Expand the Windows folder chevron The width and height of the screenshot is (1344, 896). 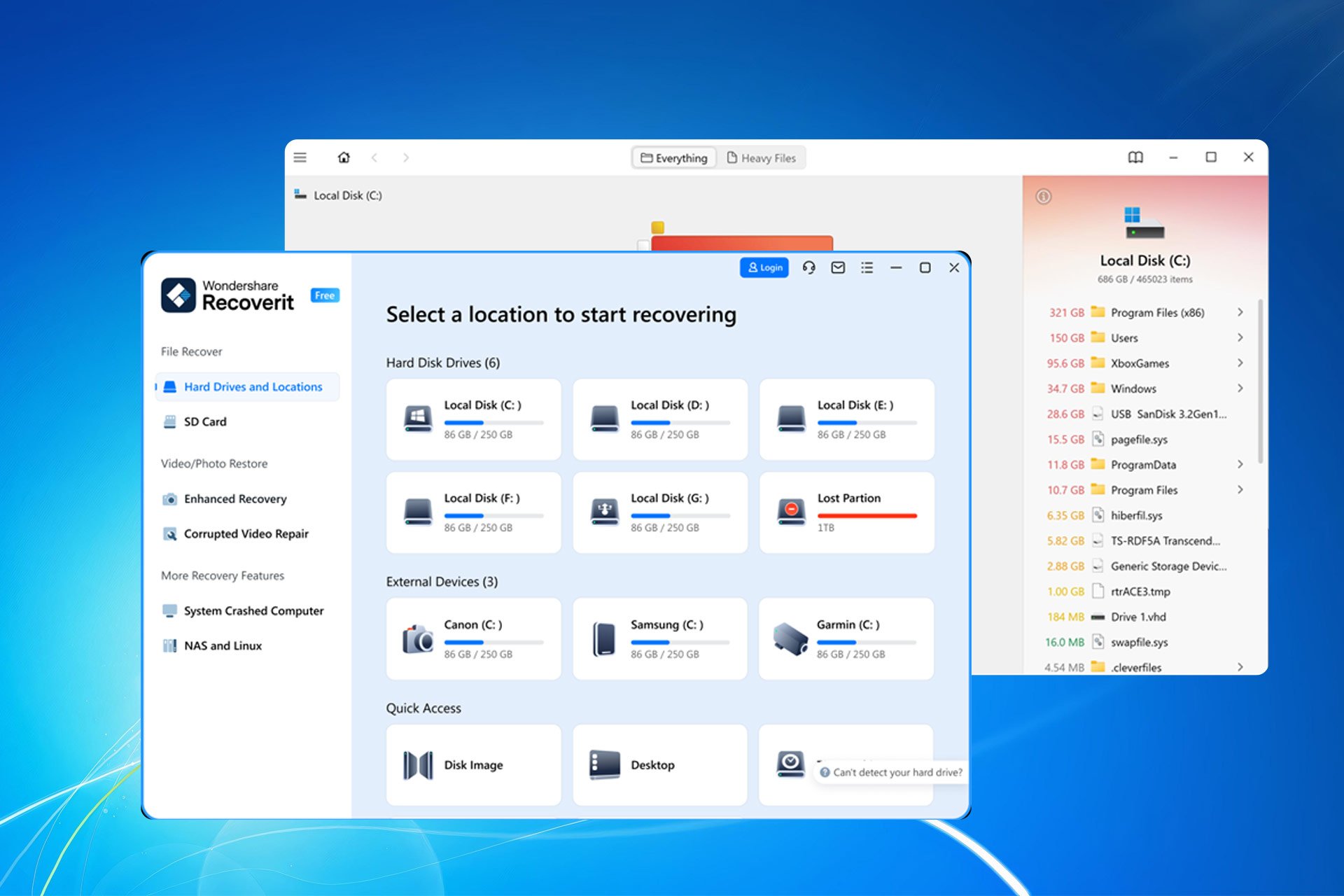pyautogui.click(x=1240, y=388)
